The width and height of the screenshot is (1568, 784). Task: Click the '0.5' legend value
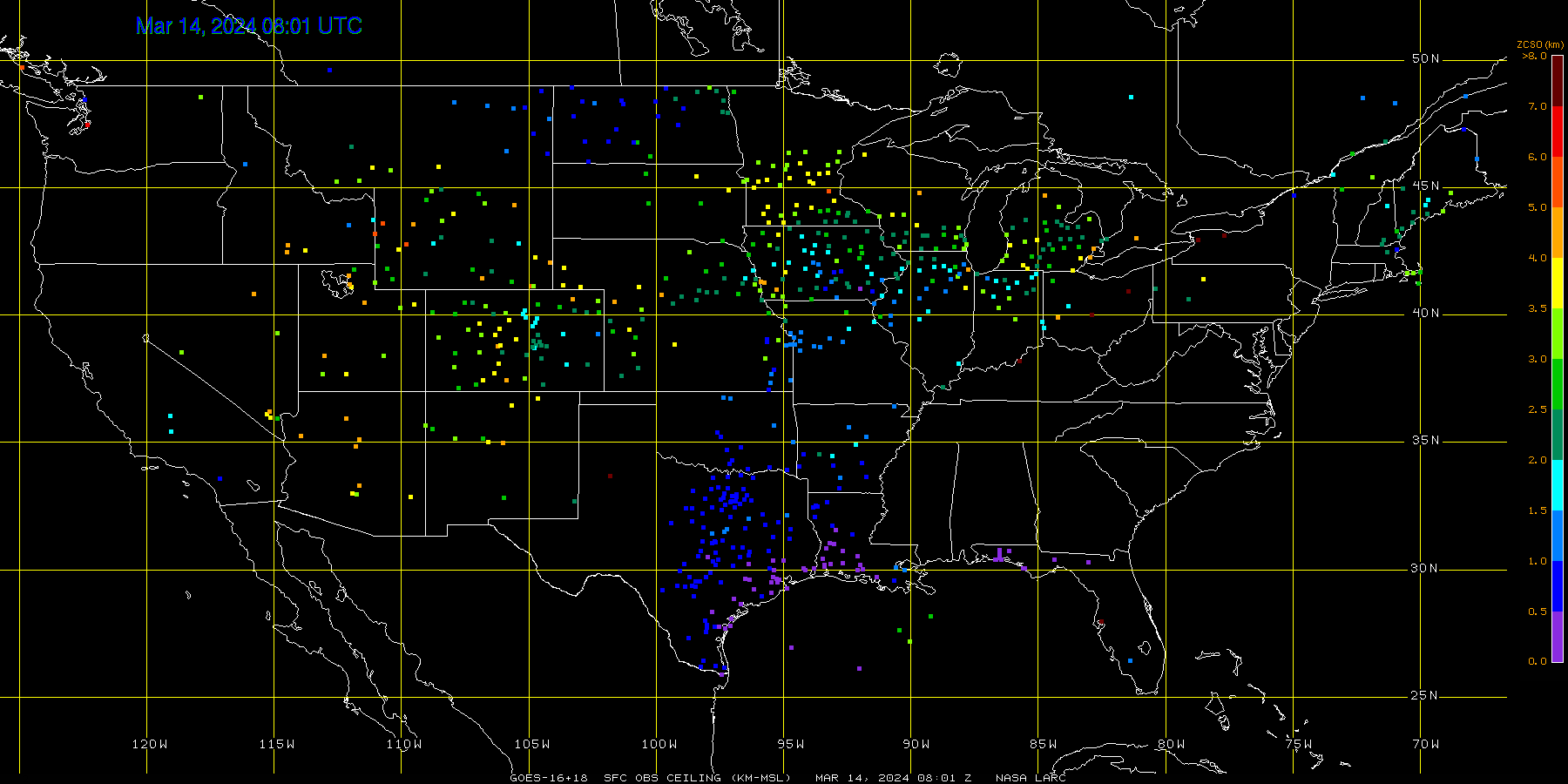pyautogui.click(x=1538, y=612)
